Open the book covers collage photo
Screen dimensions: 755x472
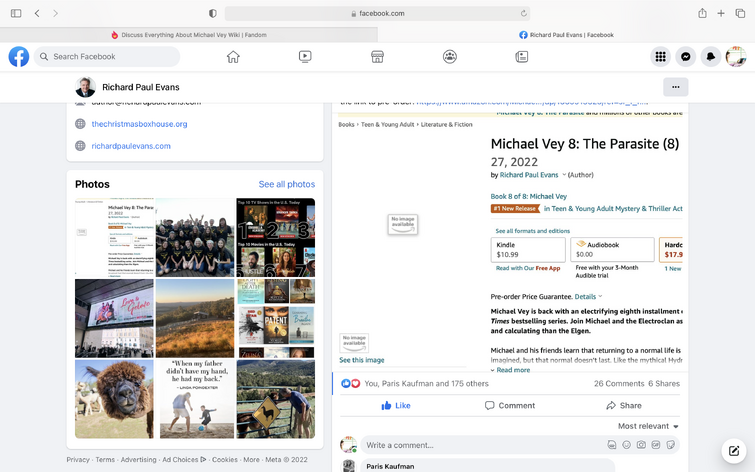[x=276, y=318]
